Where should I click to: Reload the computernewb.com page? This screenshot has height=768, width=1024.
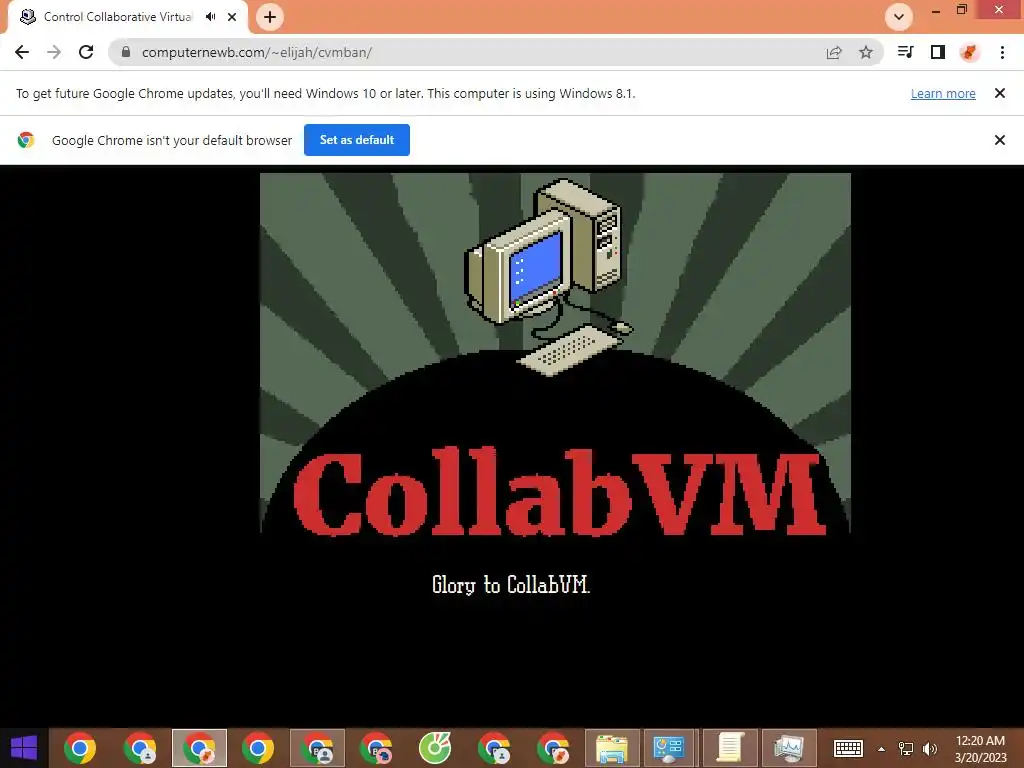(86, 52)
